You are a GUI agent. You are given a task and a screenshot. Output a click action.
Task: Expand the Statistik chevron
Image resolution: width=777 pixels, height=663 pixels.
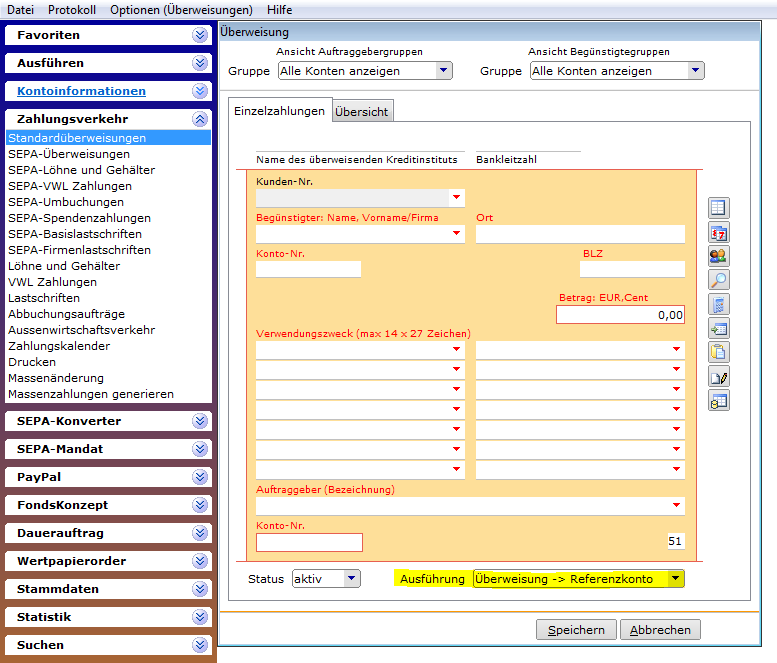pos(200,617)
